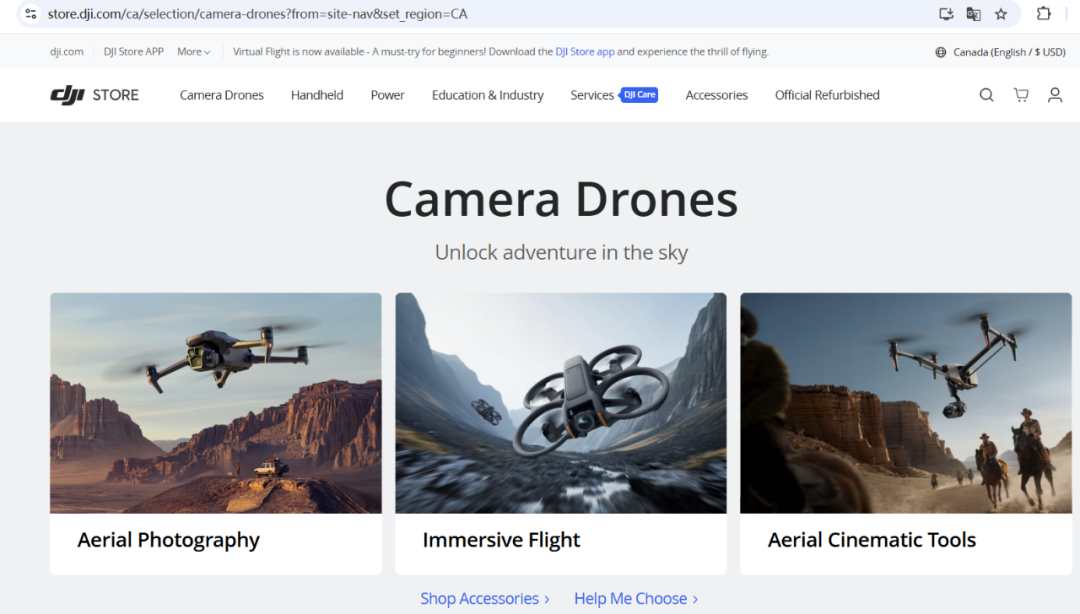The width and height of the screenshot is (1080, 614).
Task: Open the Aerial Photography drone image
Action: (216, 403)
